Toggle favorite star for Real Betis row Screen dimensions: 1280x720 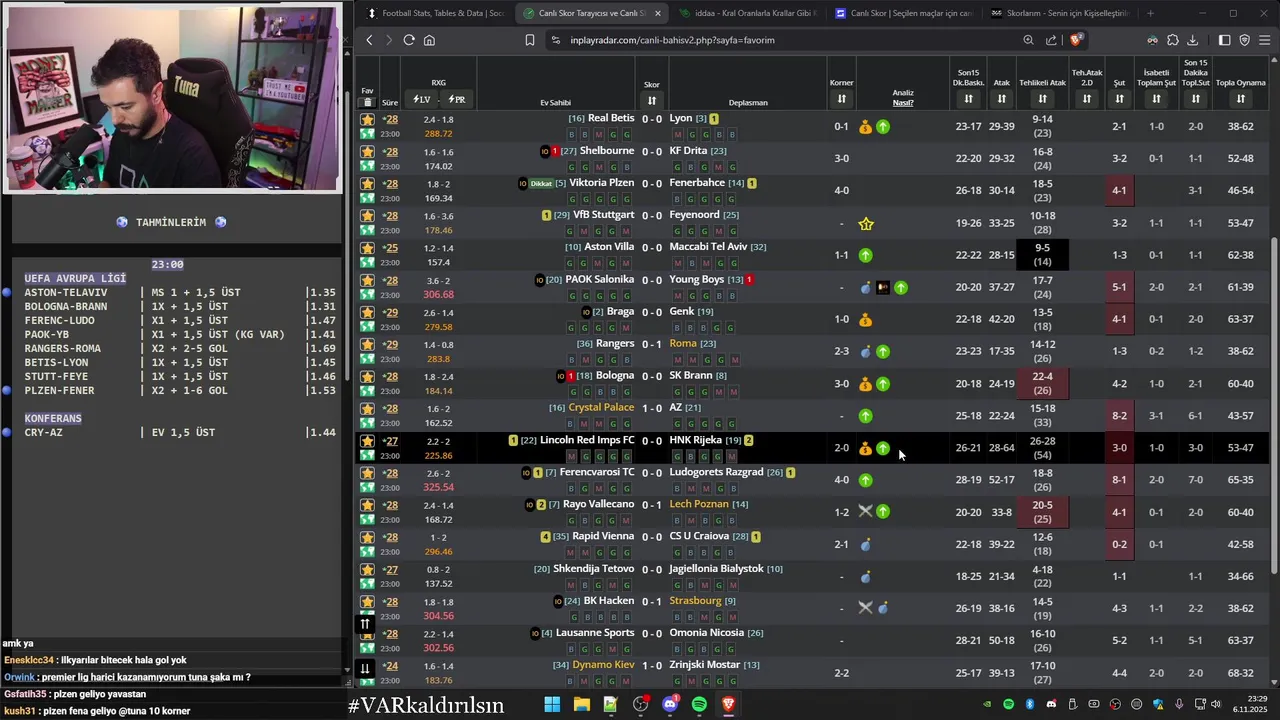click(367, 119)
